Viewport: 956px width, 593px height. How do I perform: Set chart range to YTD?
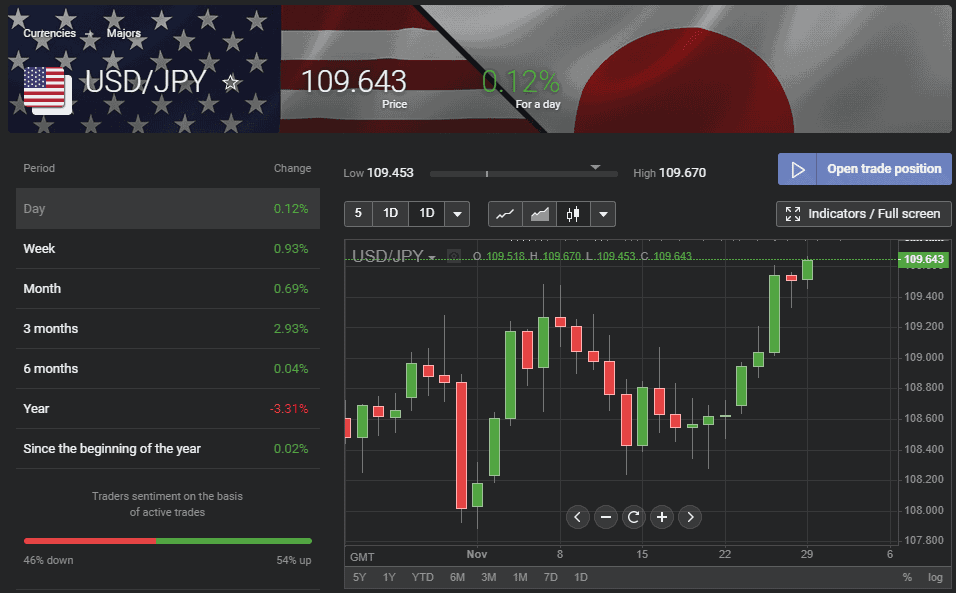[x=423, y=577]
